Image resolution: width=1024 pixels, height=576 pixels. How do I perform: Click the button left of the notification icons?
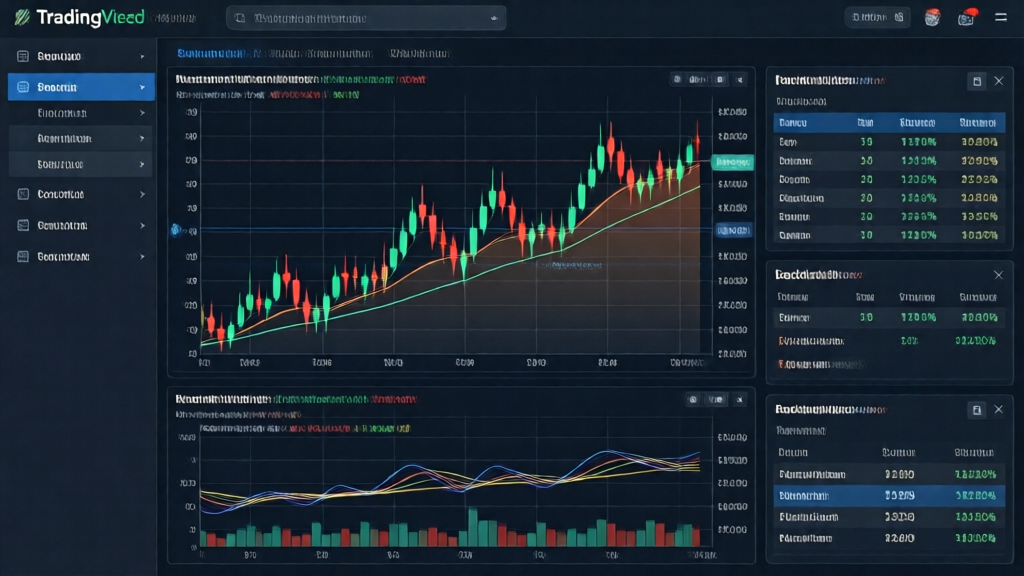(876, 17)
